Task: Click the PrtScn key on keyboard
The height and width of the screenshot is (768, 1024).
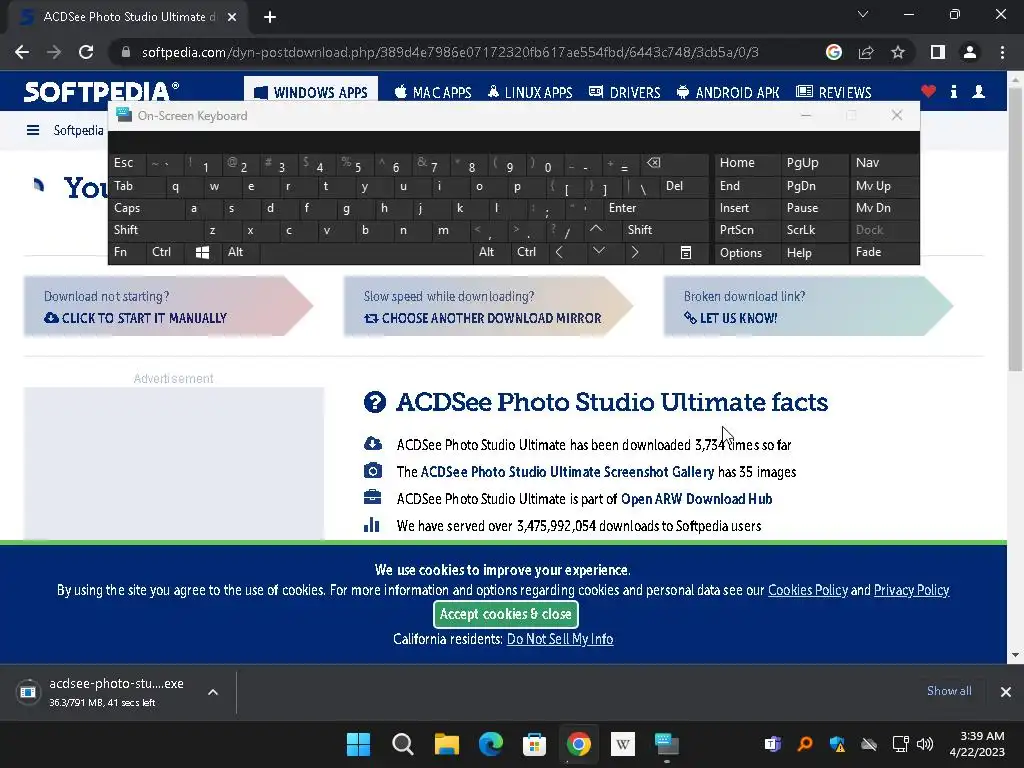Action: coord(746,230)
